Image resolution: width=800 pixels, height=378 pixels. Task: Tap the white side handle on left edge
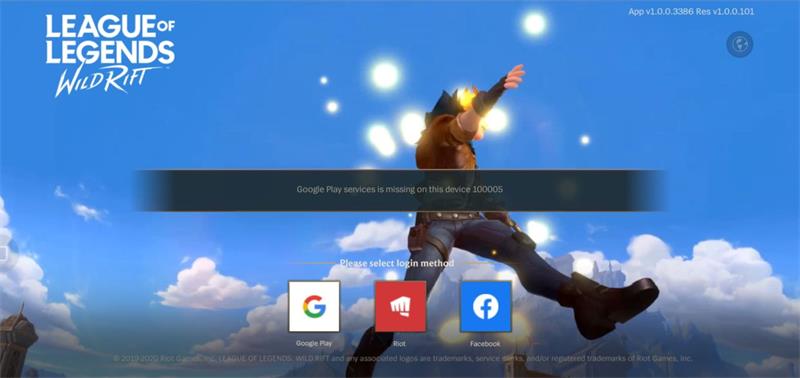coord(3,254)
